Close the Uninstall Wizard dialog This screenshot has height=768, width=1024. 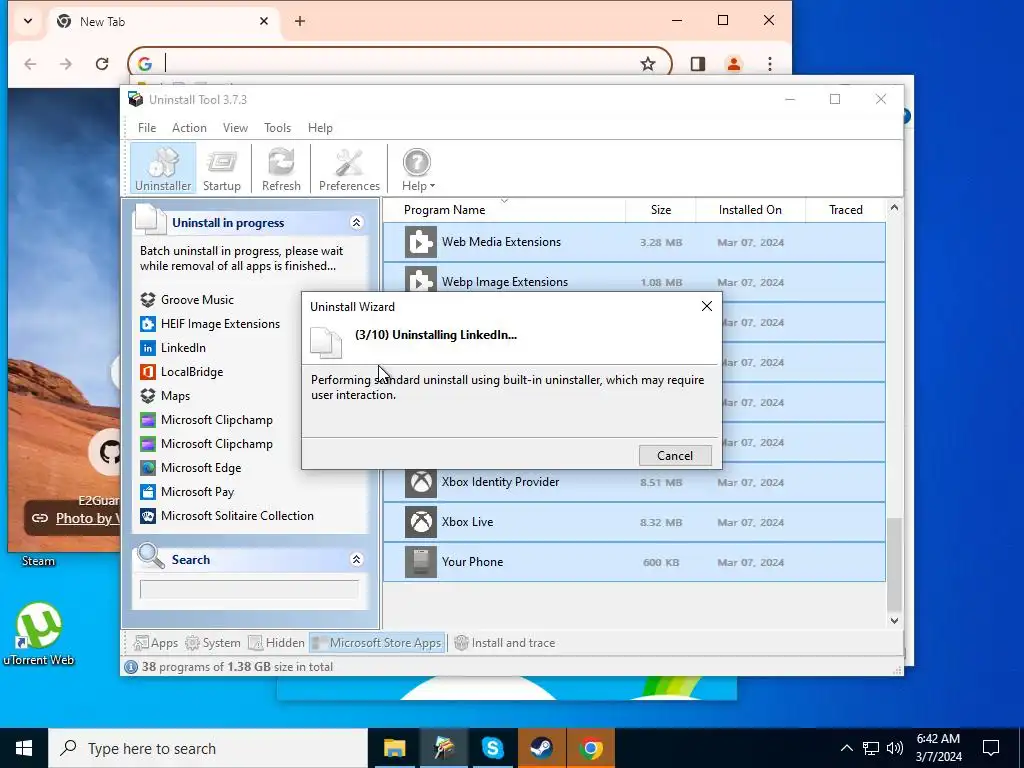[707, 306]
